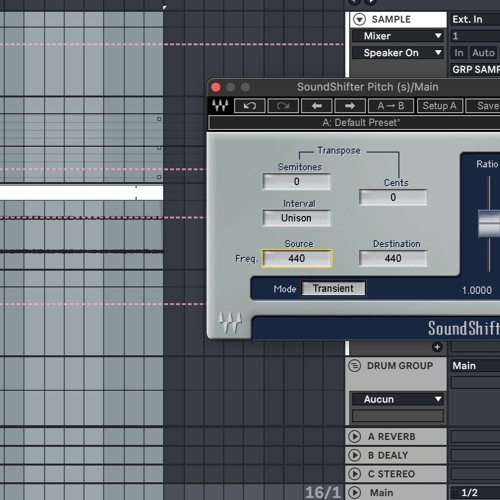This screenshot has height=500, width=500.
Task: Open the DRUM GROUP Main output chooser
Action: [475, 366]
